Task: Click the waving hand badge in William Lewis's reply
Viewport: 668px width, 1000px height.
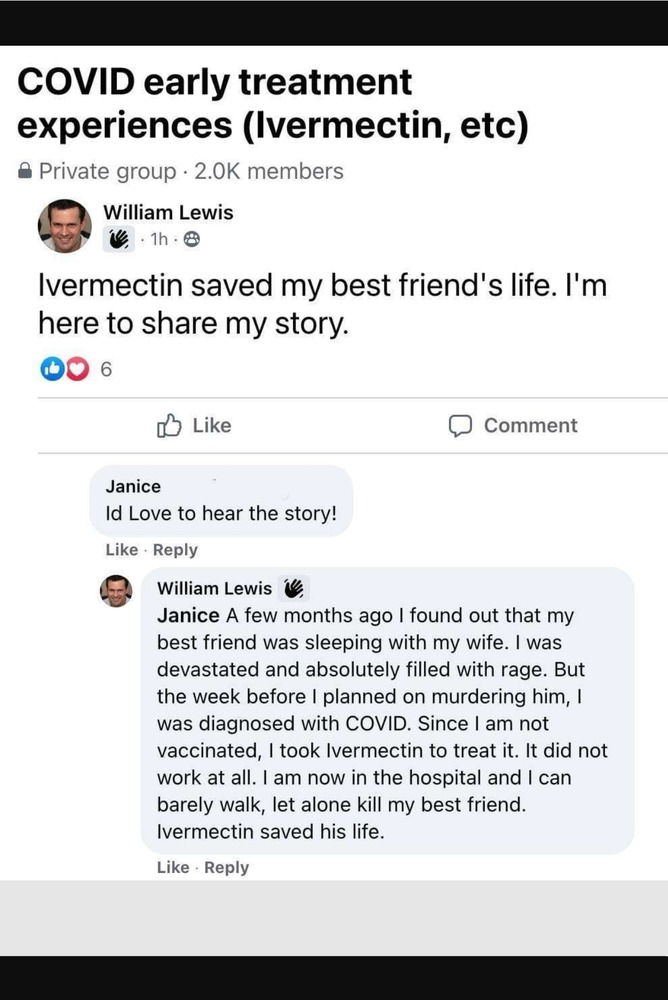Action: [x=293, y=588]
